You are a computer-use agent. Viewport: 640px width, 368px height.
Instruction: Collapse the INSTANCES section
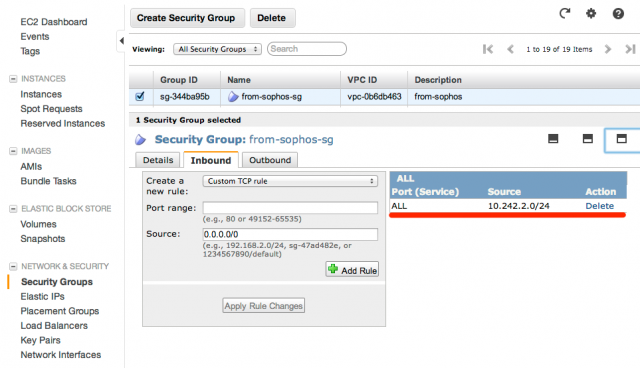tap(13, 79)
